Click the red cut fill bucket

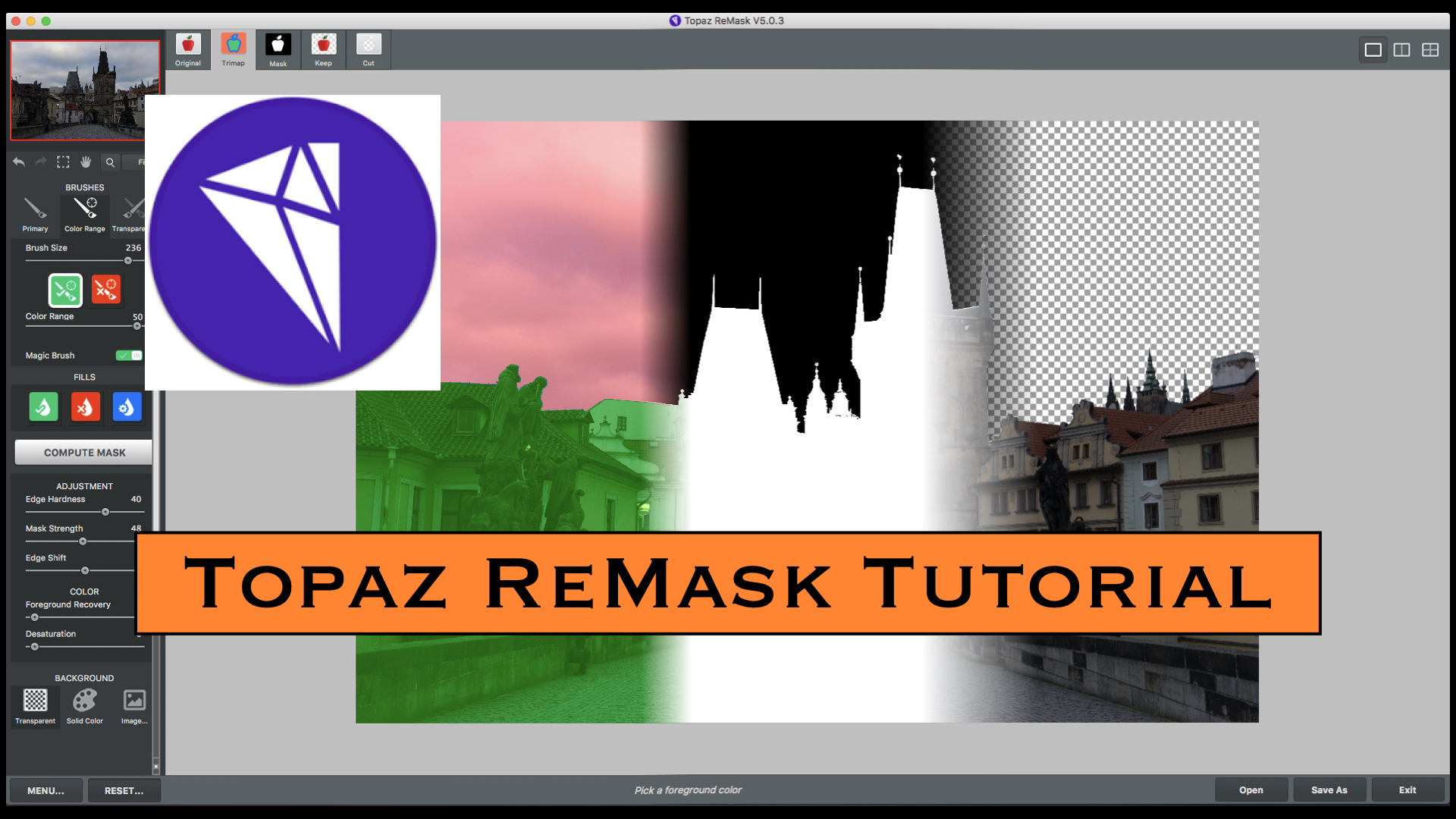click(85, 407)
